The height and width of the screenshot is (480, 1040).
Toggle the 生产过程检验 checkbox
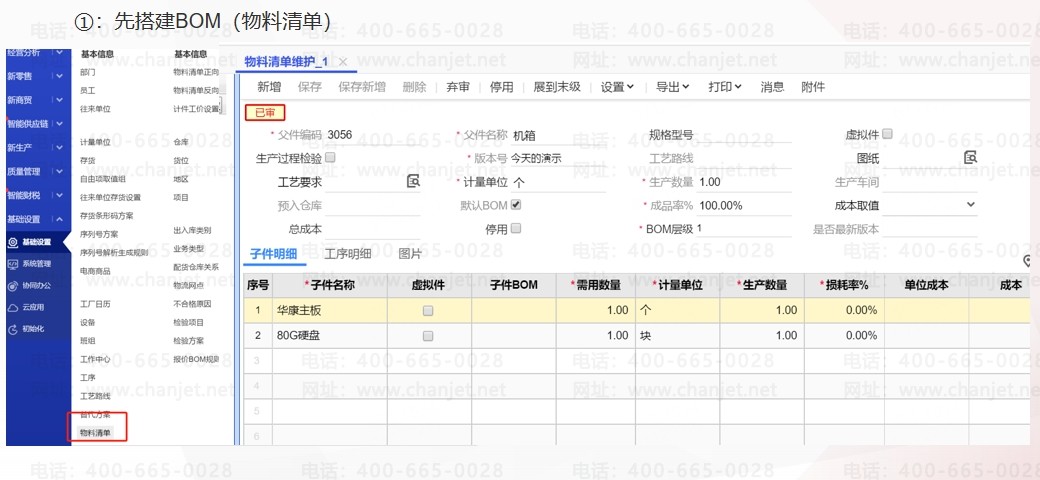[331, 158]
